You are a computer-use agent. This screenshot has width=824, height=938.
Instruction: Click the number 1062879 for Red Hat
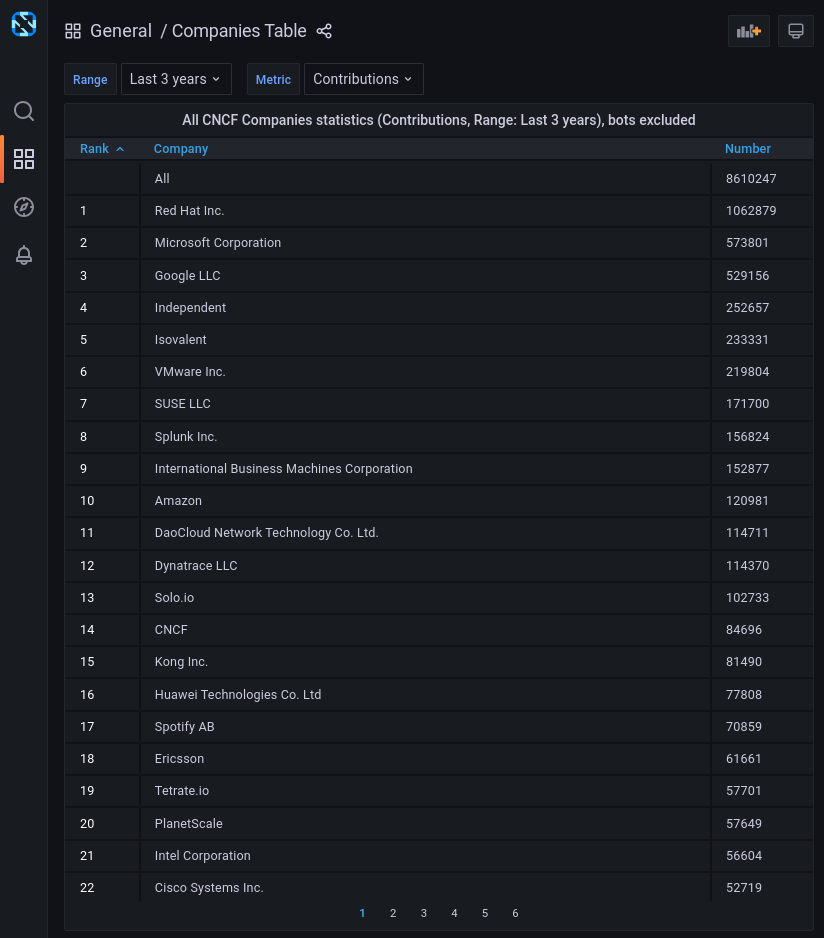[751, 211]
